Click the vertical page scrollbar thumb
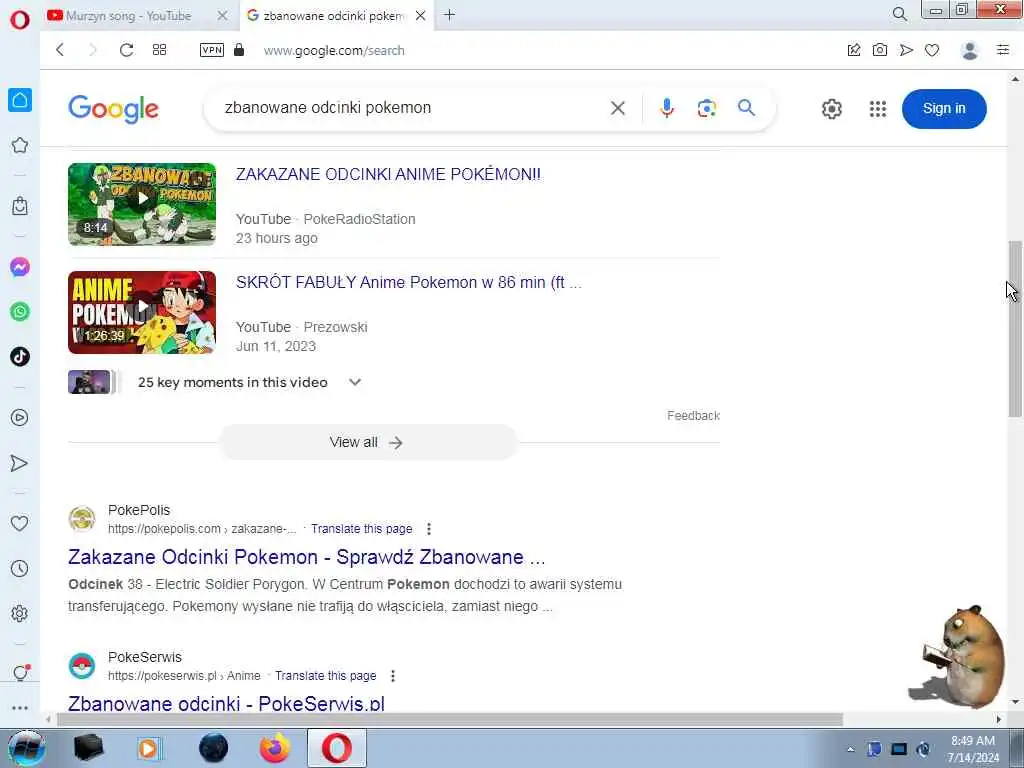Screen dimensions: 1024x768 point(1015,328)
